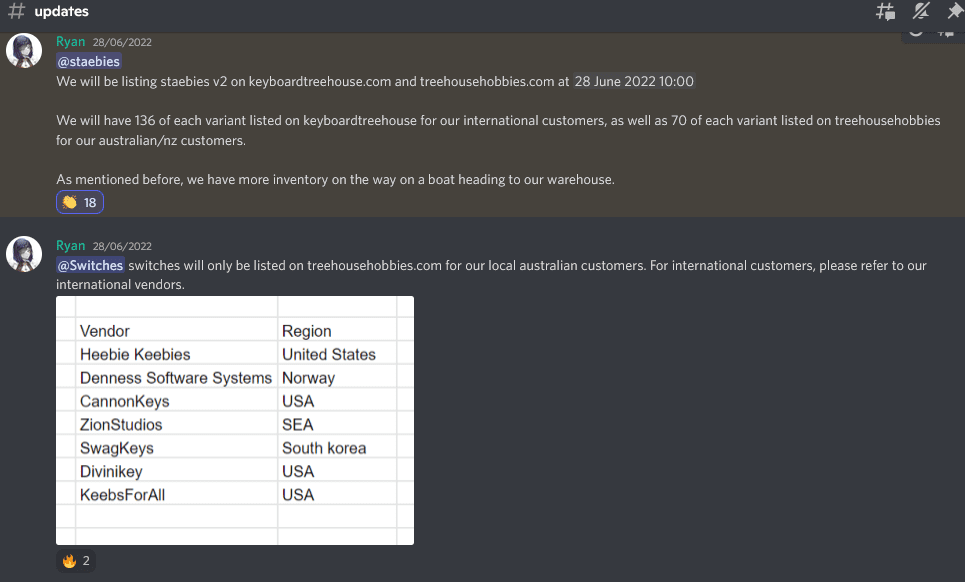Click the clapping reaction with 18 count
The image size is (965, 582).
(x=80, y=202)
